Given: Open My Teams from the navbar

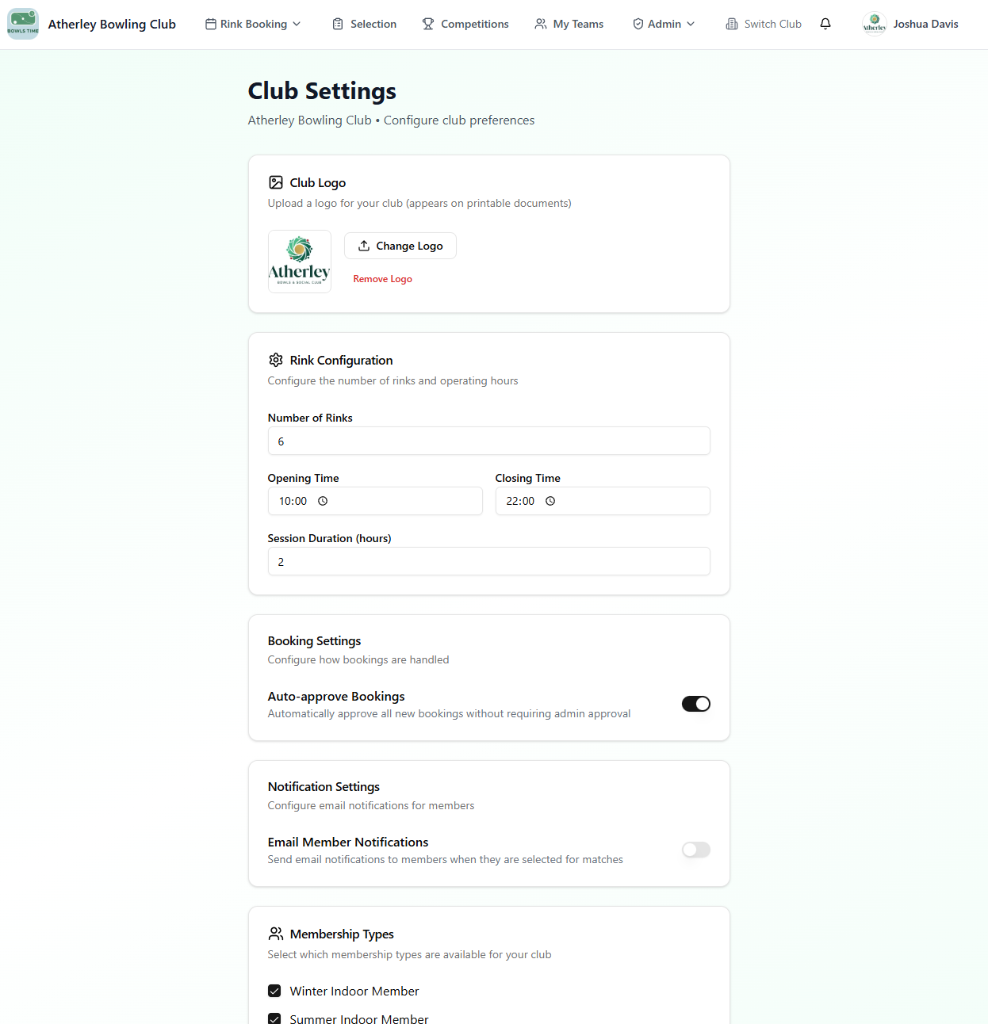Looking at the screenshot, I should [x=569, y=24].
